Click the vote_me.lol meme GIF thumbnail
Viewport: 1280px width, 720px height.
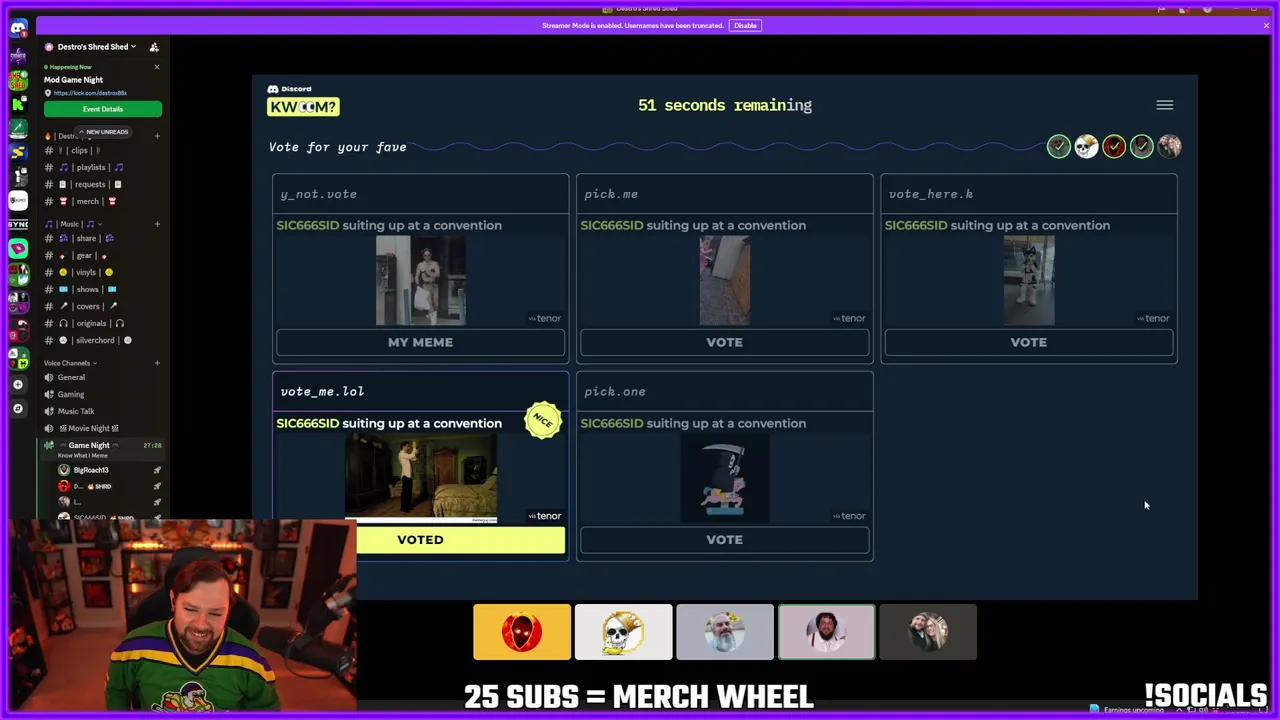click(x=420, y=479)
